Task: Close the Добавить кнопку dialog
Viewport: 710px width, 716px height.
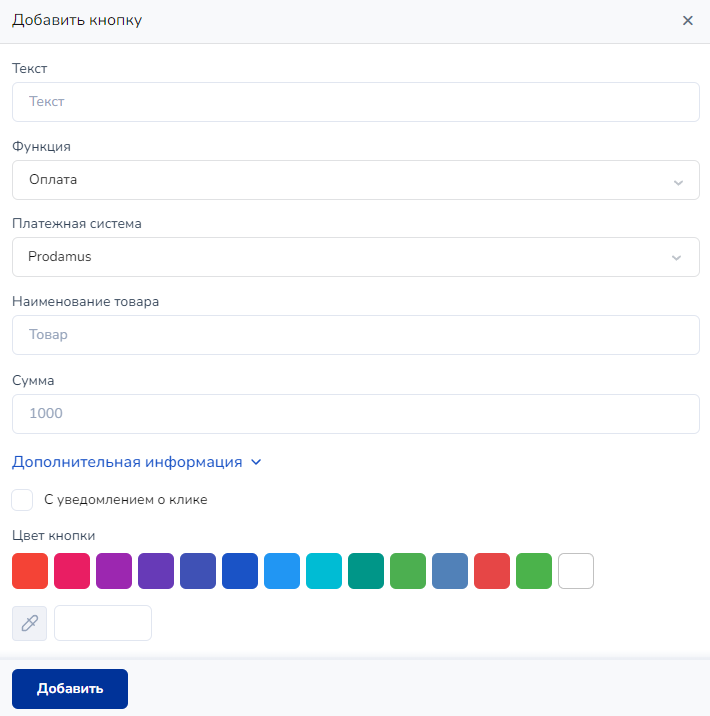Action: coord(688,21)
